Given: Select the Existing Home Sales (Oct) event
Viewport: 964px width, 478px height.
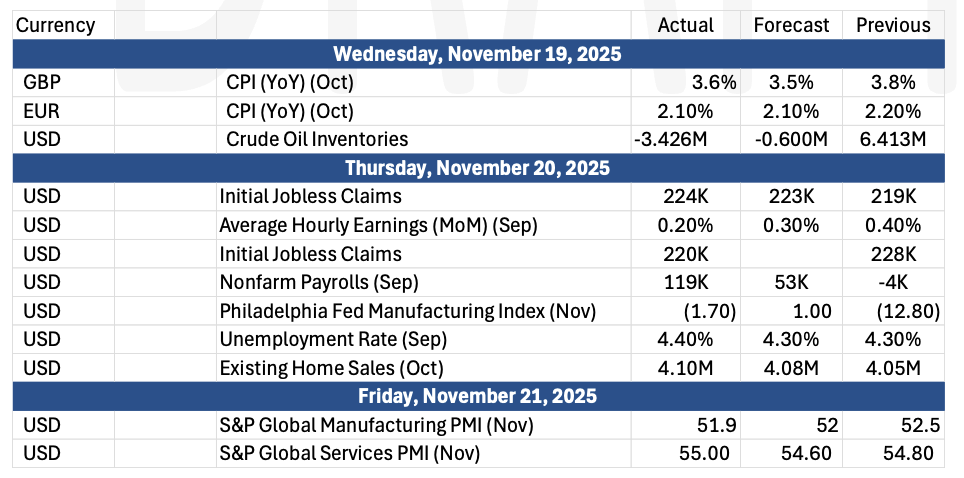Looking at the screenshot, I should point(331,368).
